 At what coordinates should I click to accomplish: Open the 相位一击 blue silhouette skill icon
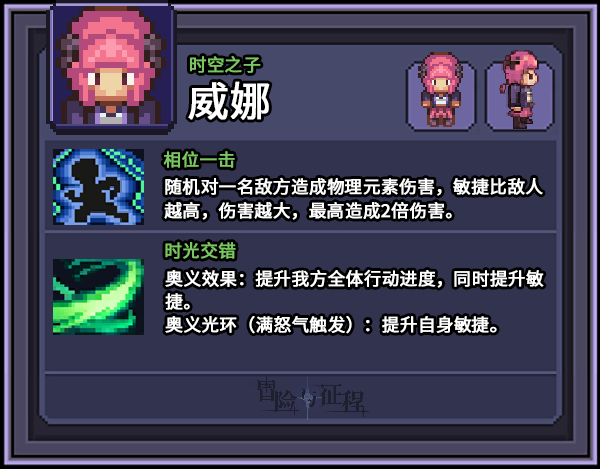(98, 187)
